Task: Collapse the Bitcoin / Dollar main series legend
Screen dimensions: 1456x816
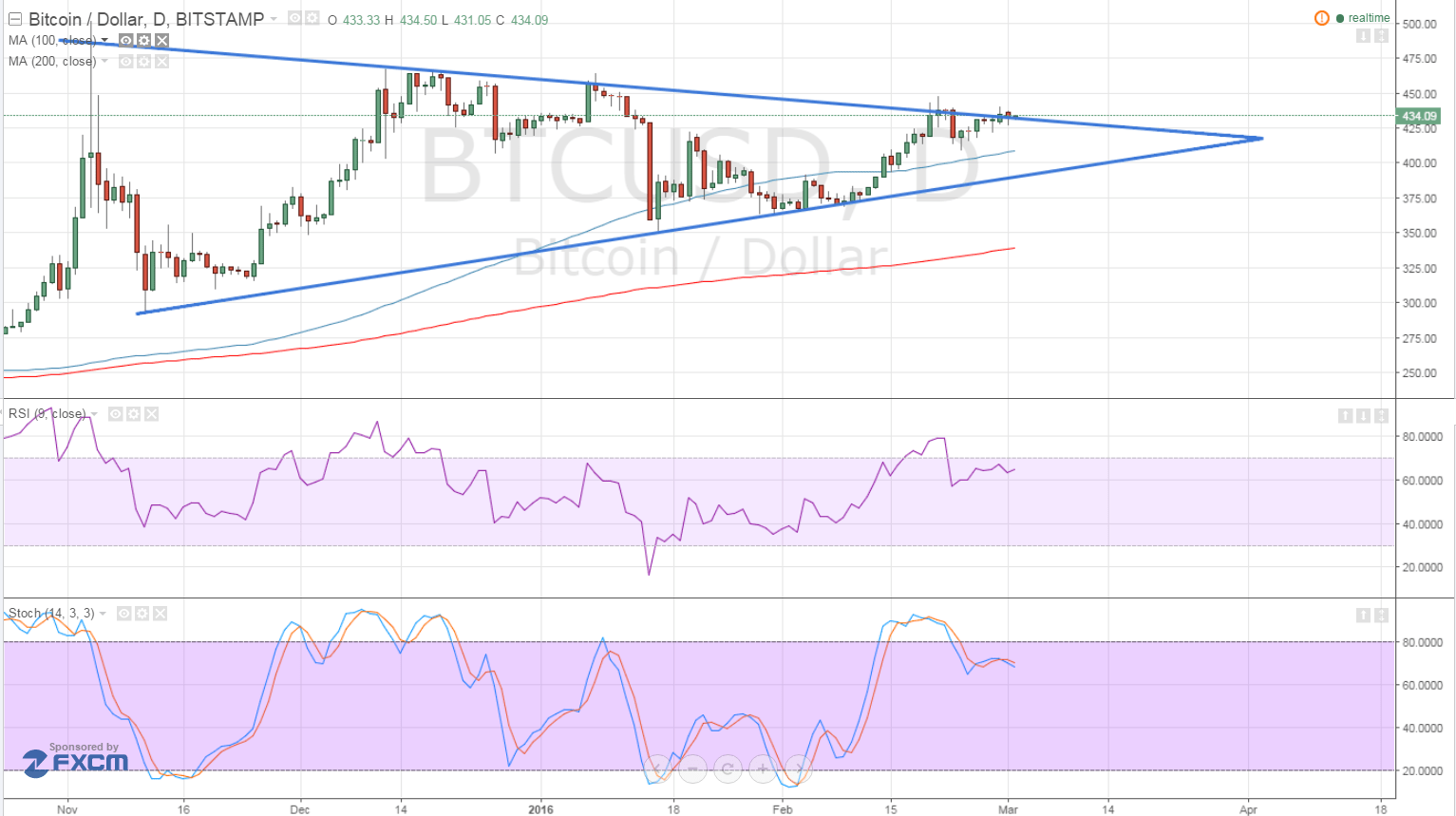Action: point(14,19)
